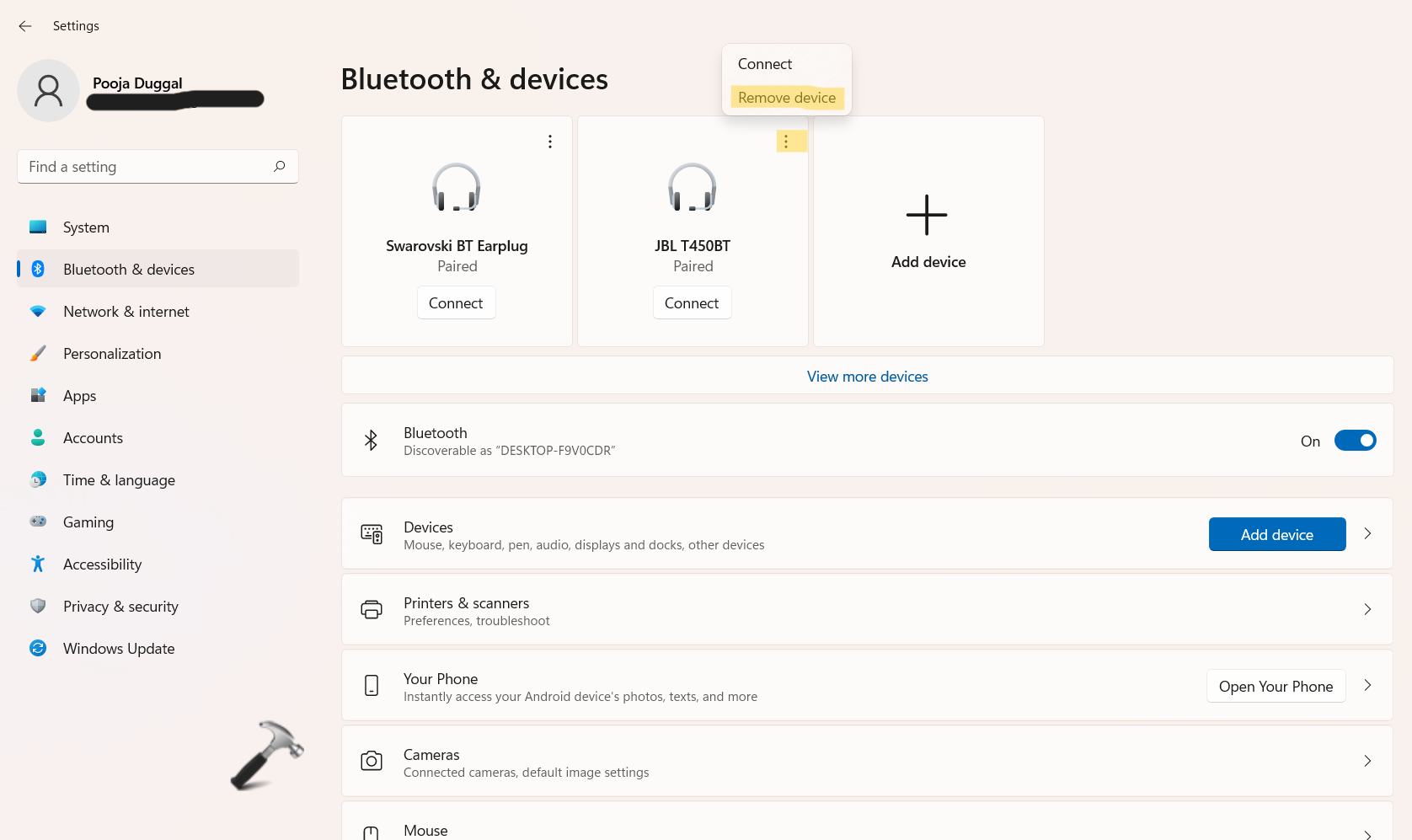The height and width of the screenshot is (840, 1412).
Task: Click the search magnifier icon
Action: [x=280, y=166]
